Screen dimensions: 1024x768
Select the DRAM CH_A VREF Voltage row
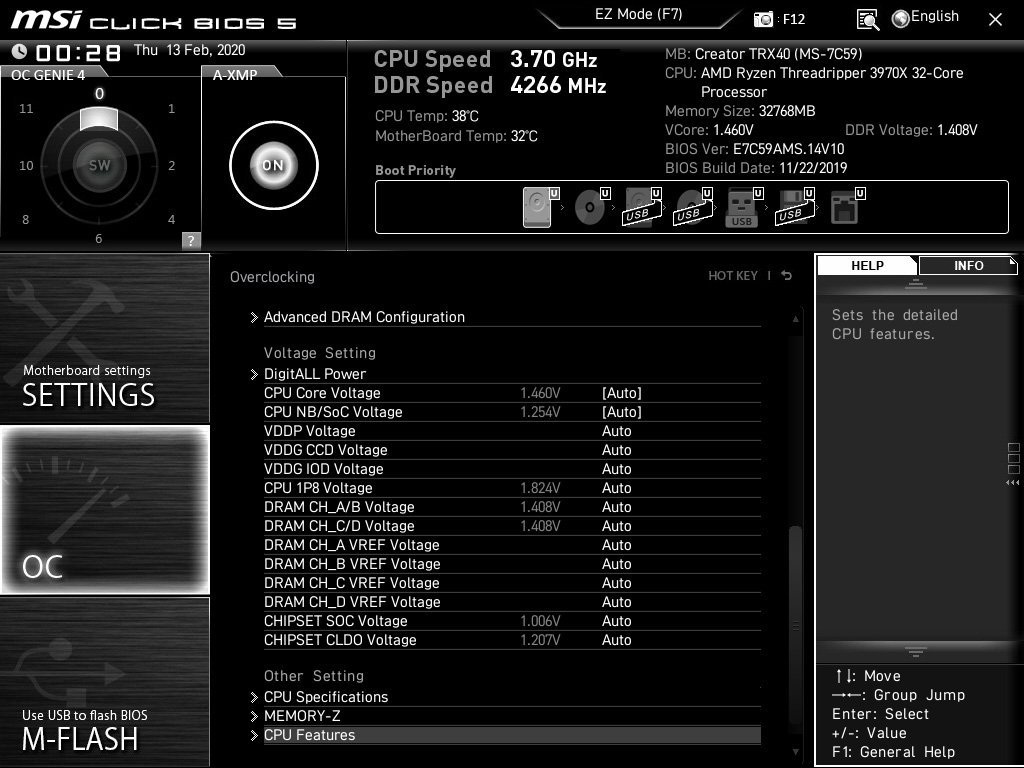(512, 545)
